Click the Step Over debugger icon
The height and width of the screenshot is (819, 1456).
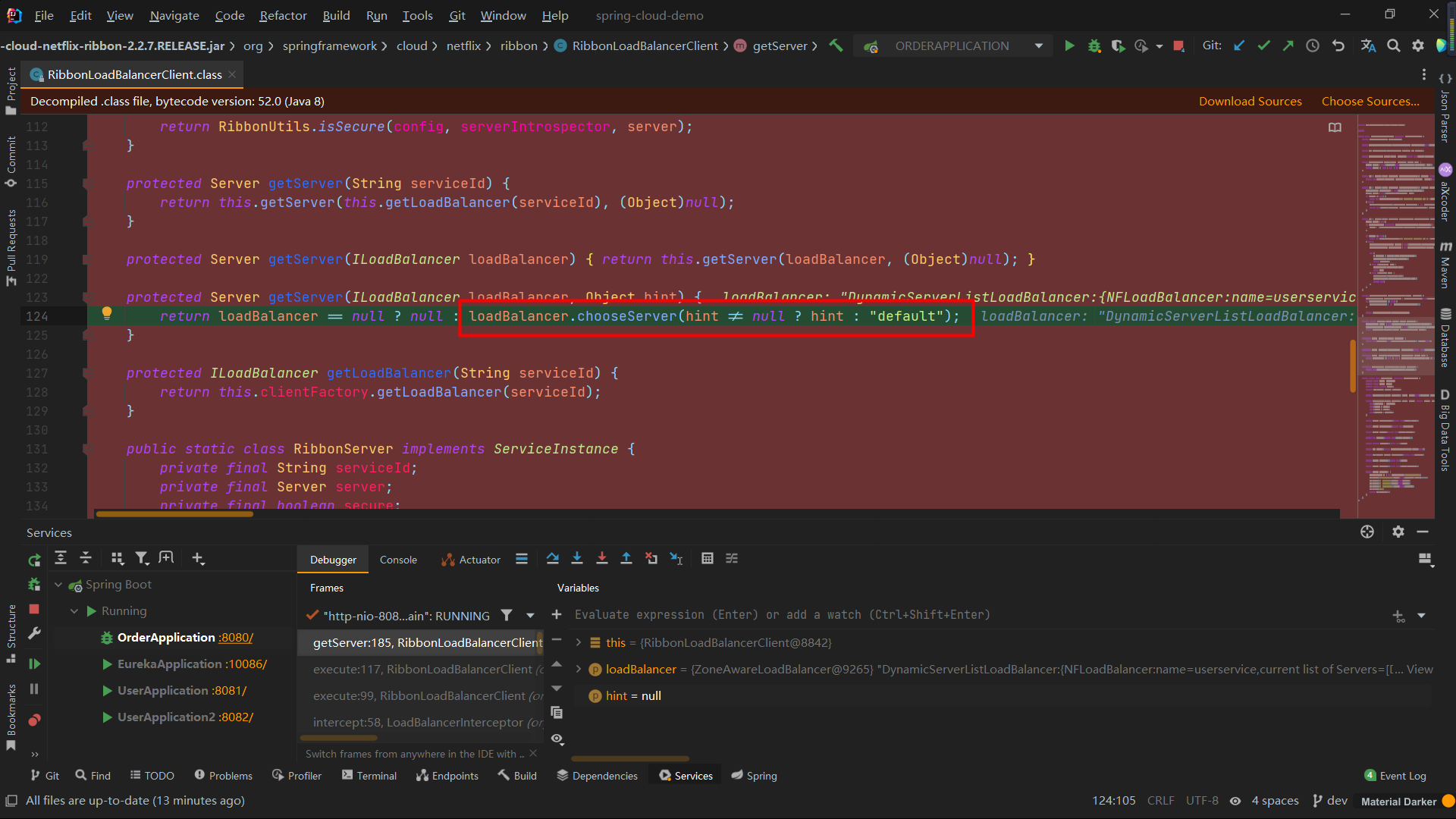553,559
